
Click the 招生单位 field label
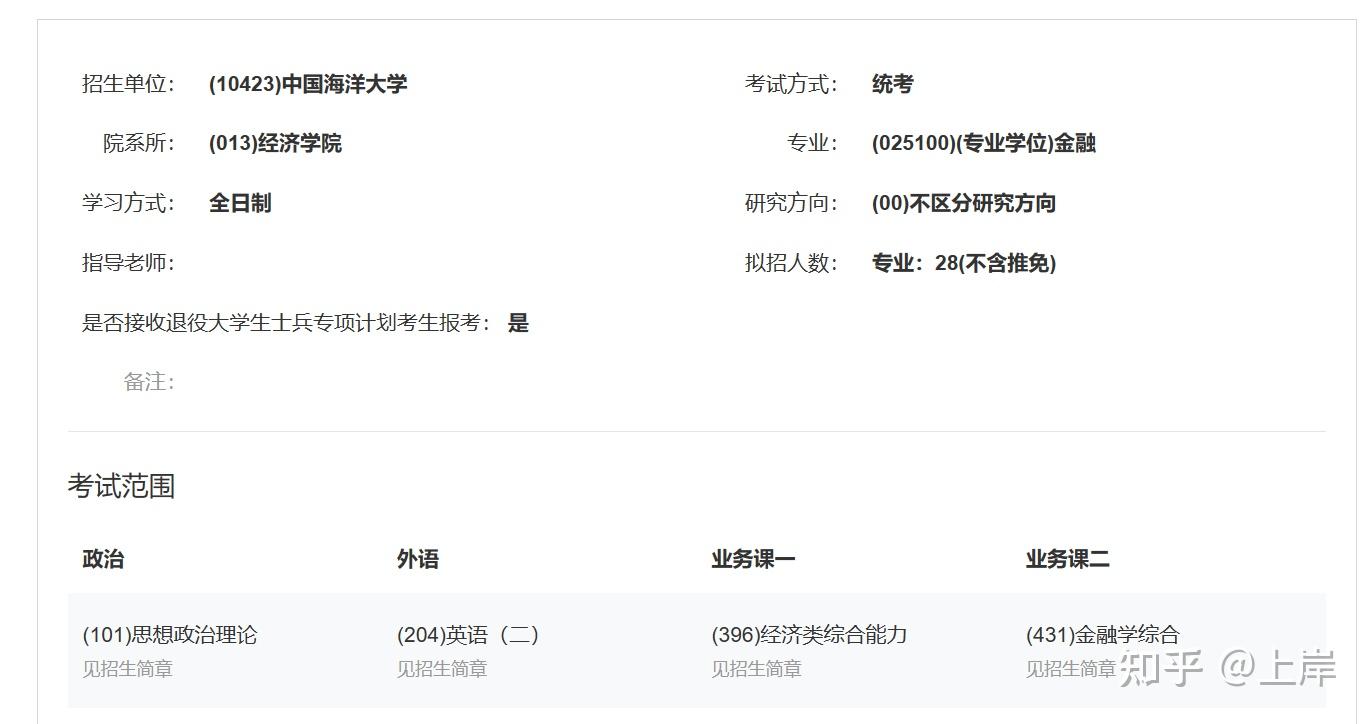click(x=128, y=84)
